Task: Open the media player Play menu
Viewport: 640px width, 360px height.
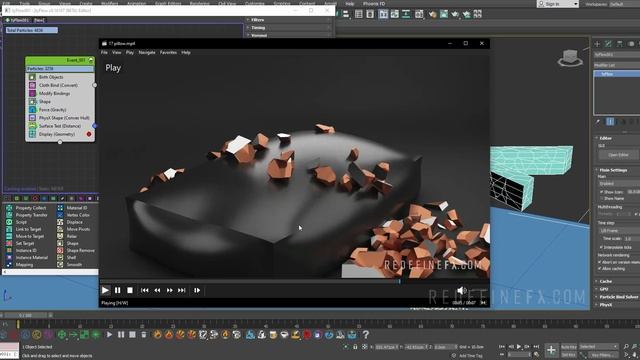Action: (130, 52)
